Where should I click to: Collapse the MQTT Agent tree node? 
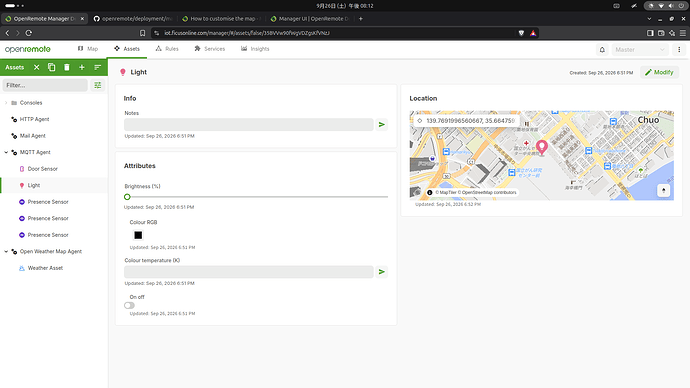point(6,152)
